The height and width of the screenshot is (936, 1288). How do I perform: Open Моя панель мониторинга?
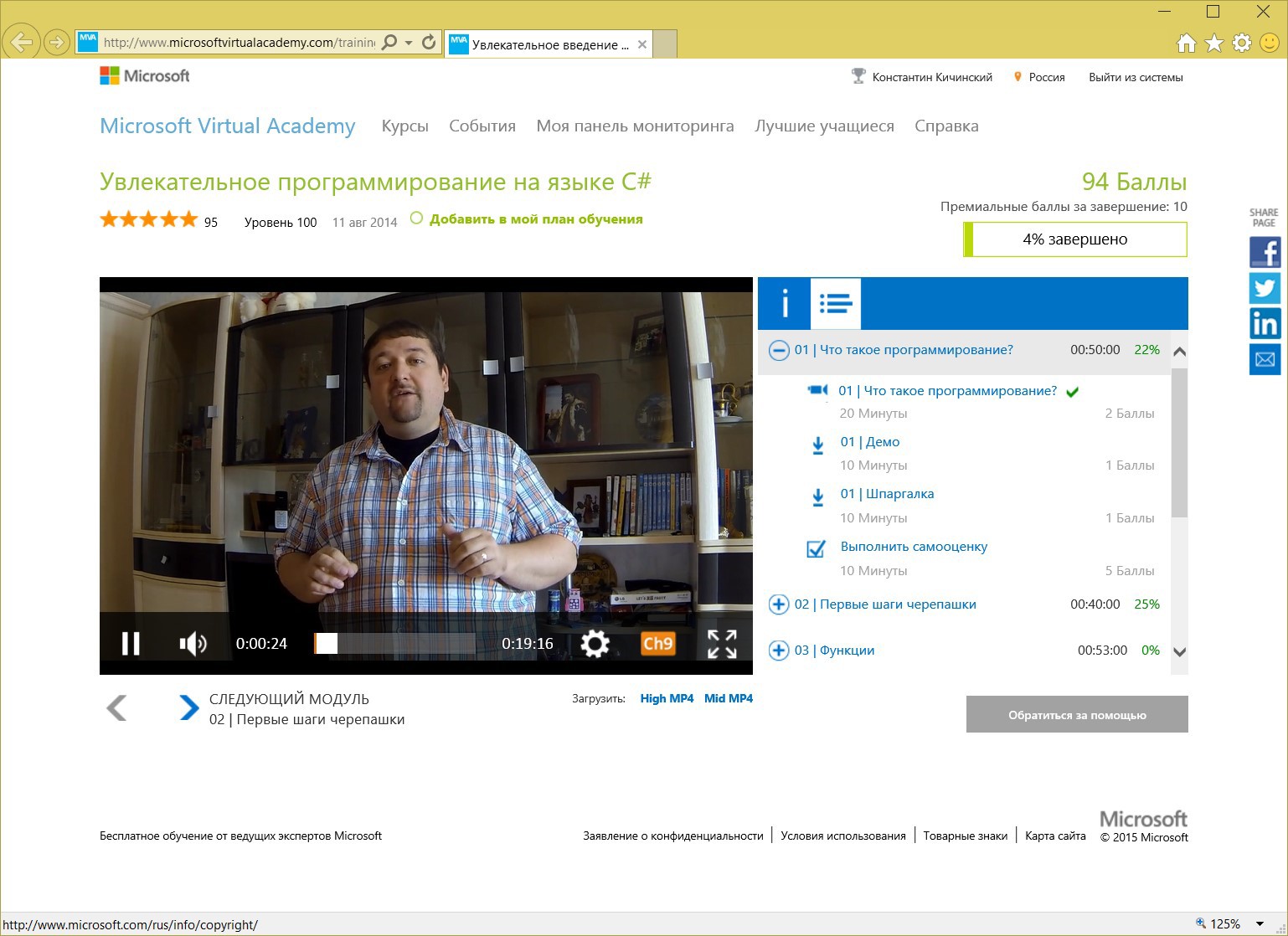click(x=635, y=126)
